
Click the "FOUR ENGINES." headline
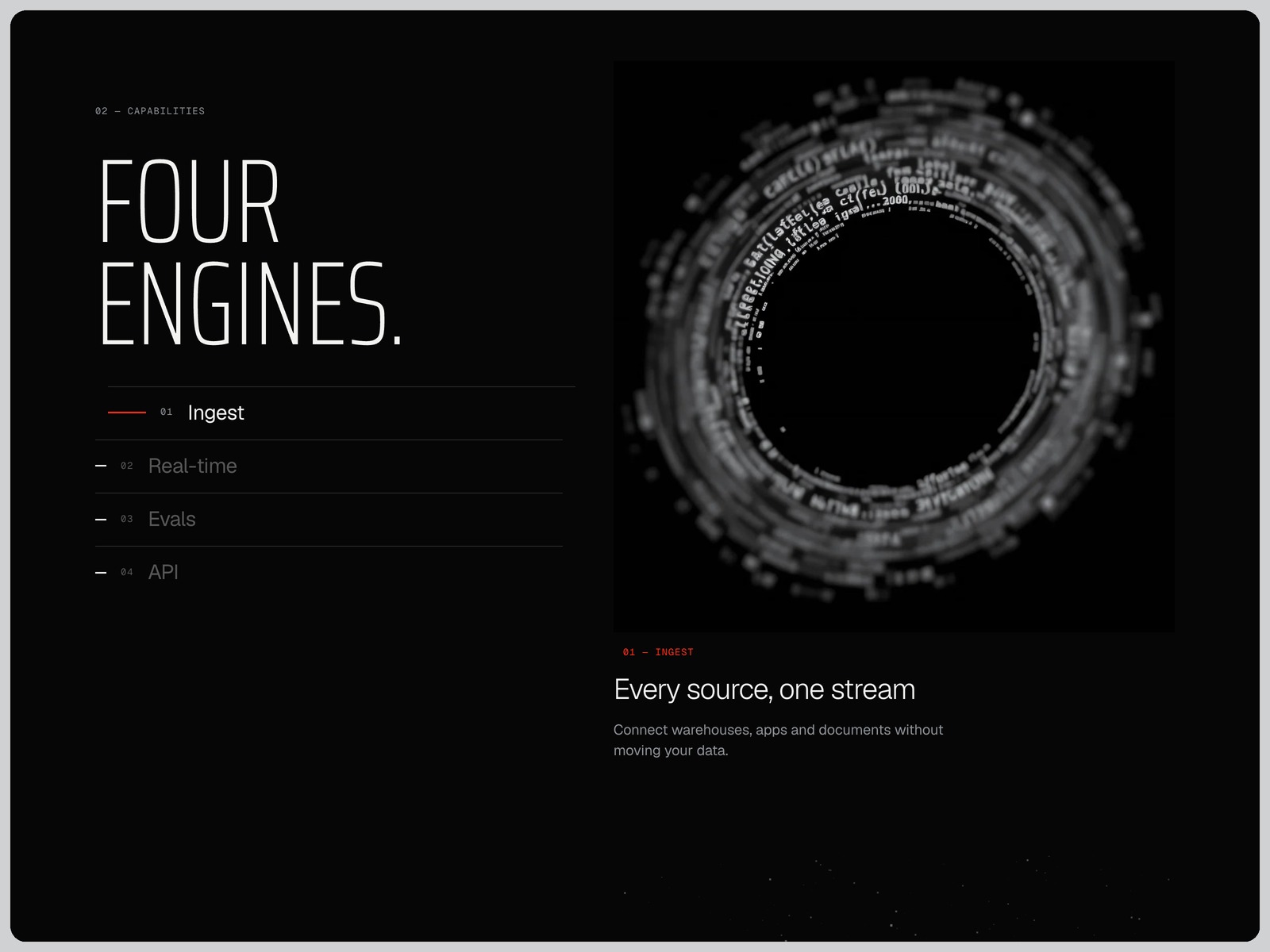[251, 252]
